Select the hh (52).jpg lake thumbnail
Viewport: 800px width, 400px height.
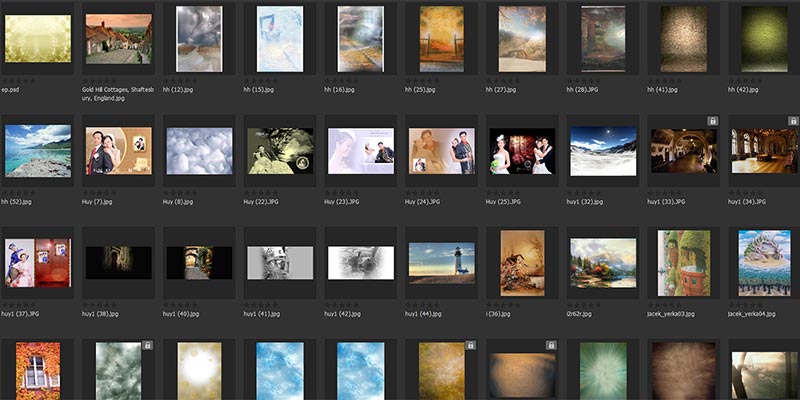click(x=38, y=151)
